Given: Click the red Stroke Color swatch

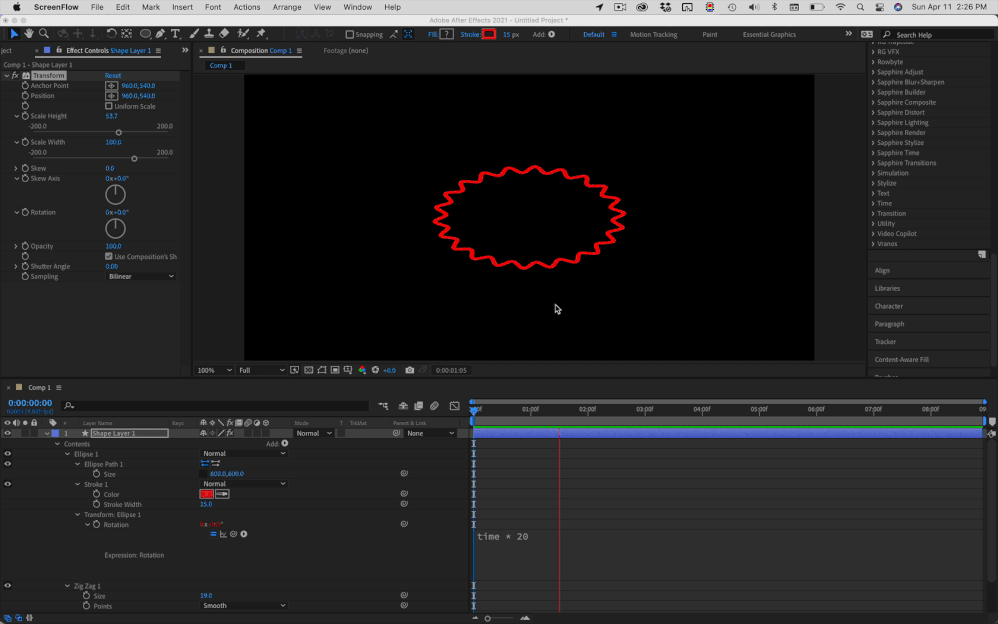Looking at the screenshot, I should [x=205, y=494].
